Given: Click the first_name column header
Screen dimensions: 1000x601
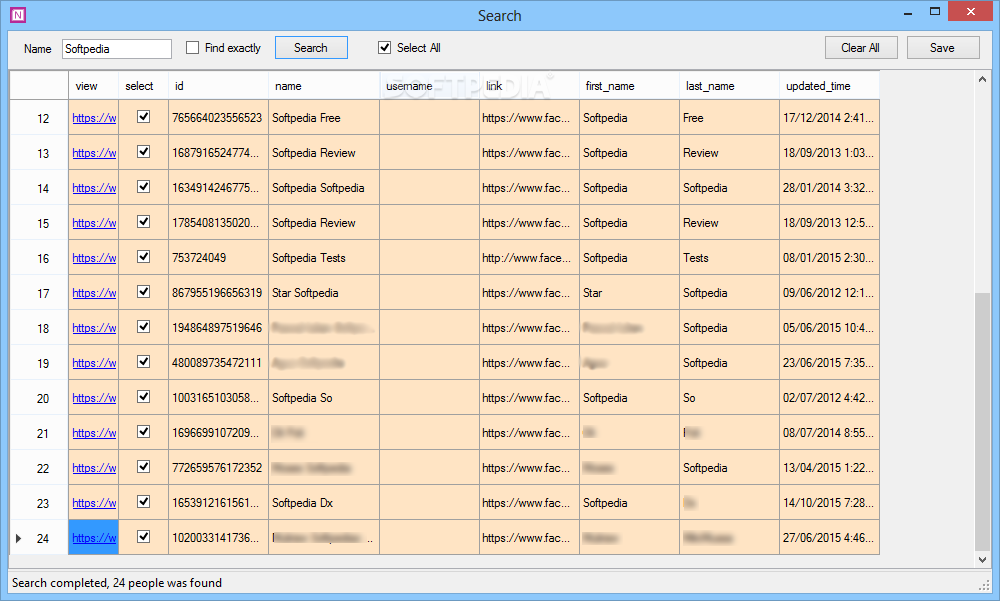Looking at the screenshot, I should coord(629,86).
